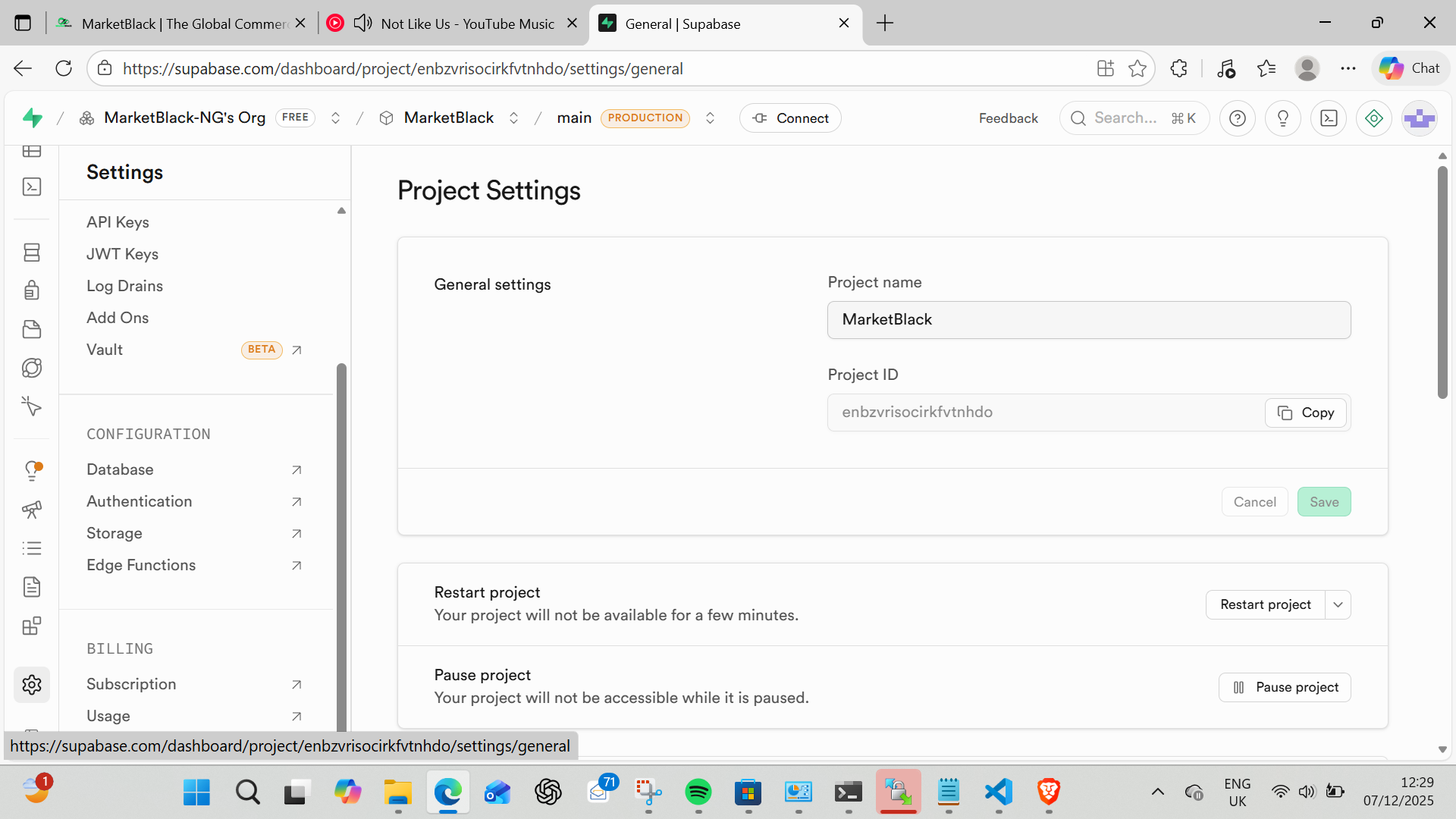Click the Supabase logo icon
This screenshot has width=1456, height=819.
[33, 118]
